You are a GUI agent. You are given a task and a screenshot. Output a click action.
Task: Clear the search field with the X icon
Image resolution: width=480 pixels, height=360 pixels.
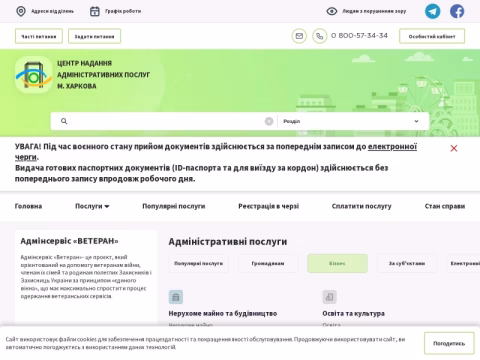[x=269, y=121]
